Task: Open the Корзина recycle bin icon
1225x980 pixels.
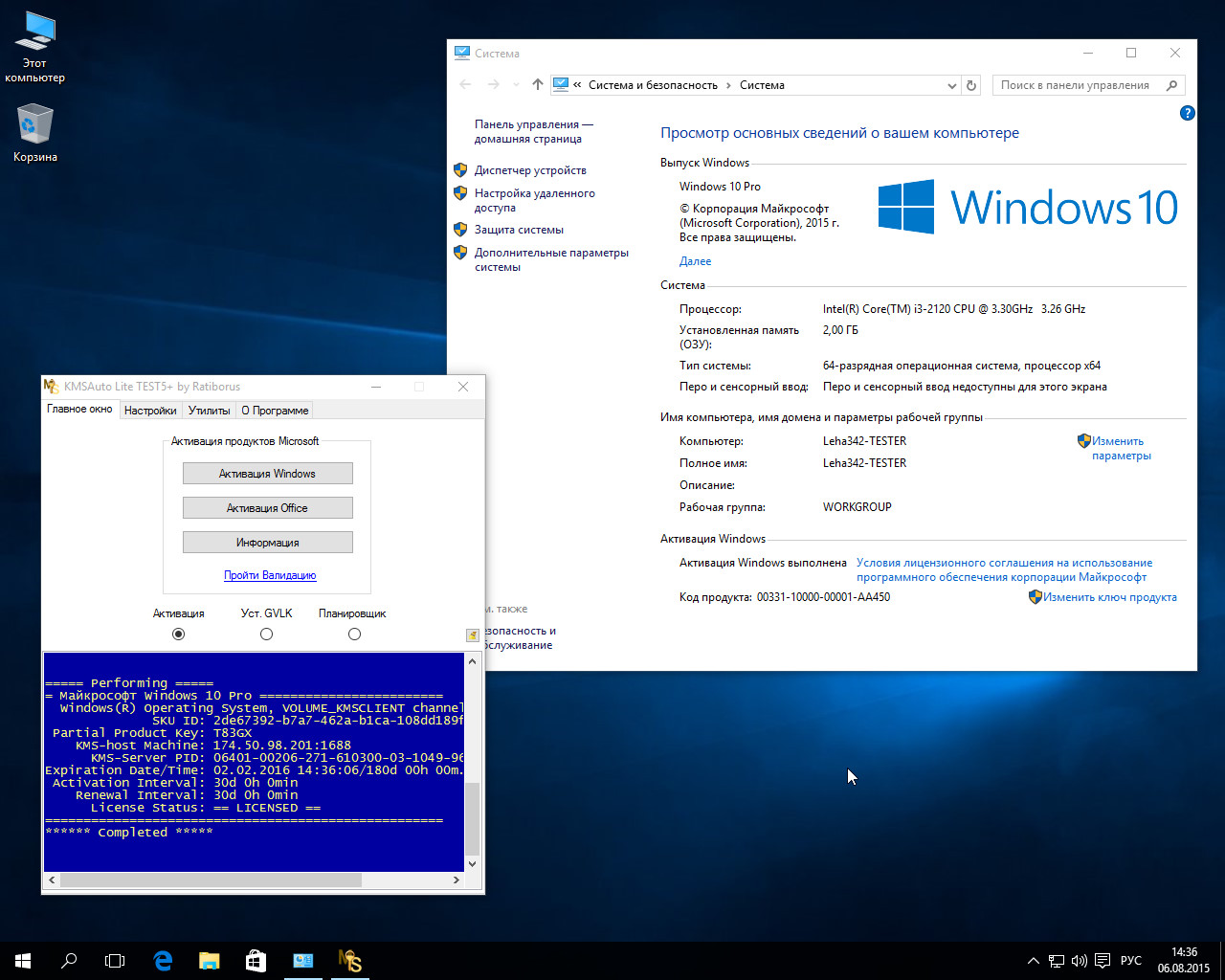Action: (x=35, y=133)
